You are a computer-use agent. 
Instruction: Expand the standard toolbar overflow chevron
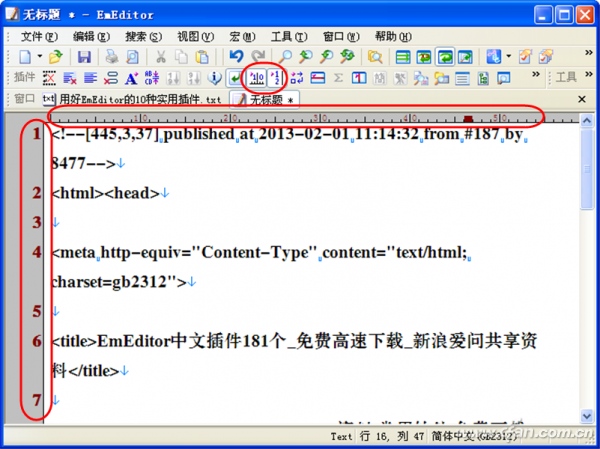click(589, 53)
